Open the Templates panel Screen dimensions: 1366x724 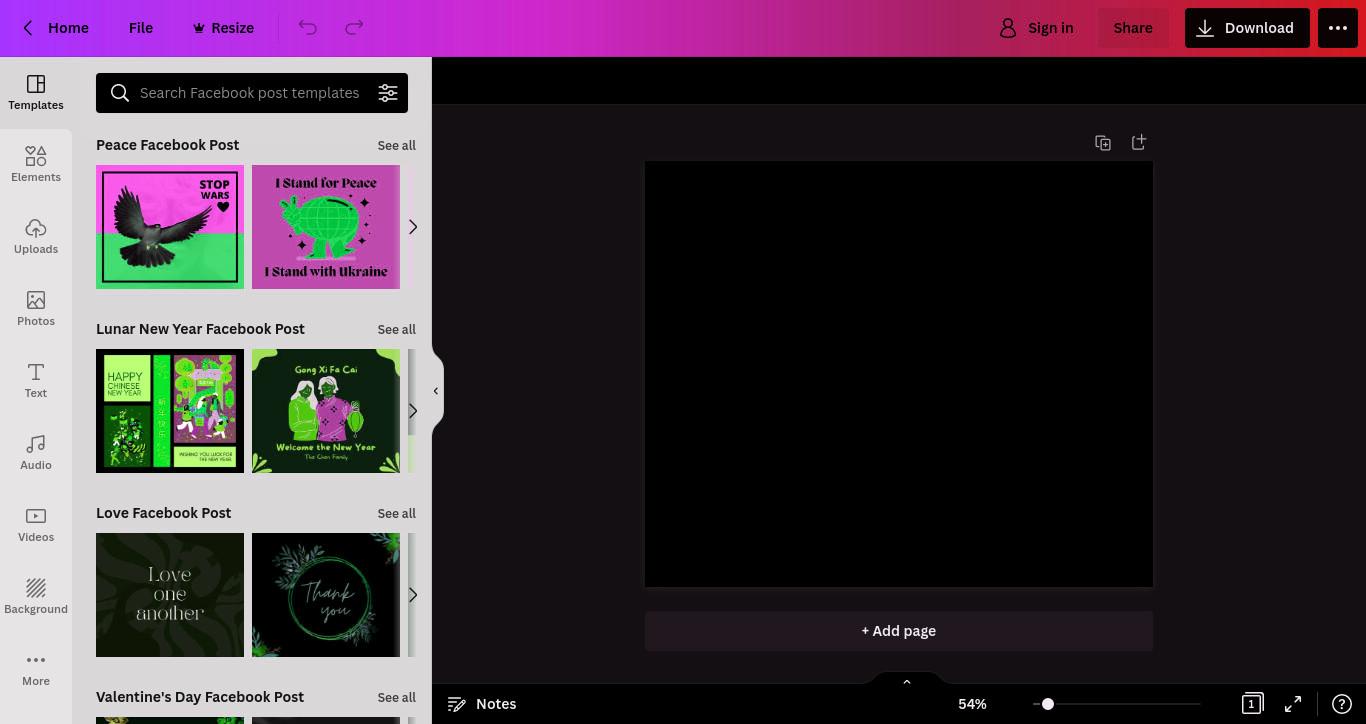click(x=36, y=93)
